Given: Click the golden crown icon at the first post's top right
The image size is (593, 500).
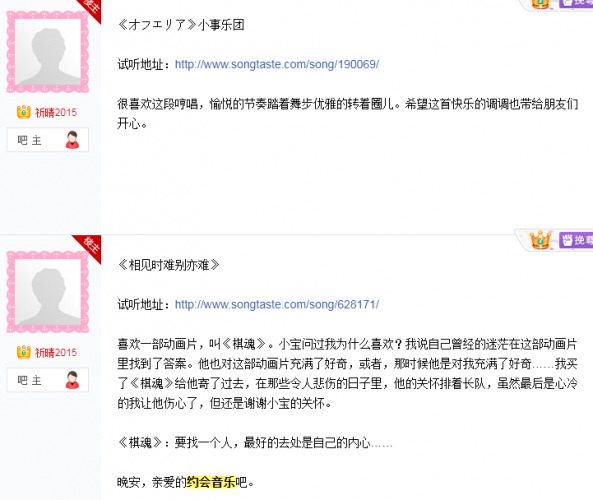Looking at the screenshot, I should (x=540, y=4).
